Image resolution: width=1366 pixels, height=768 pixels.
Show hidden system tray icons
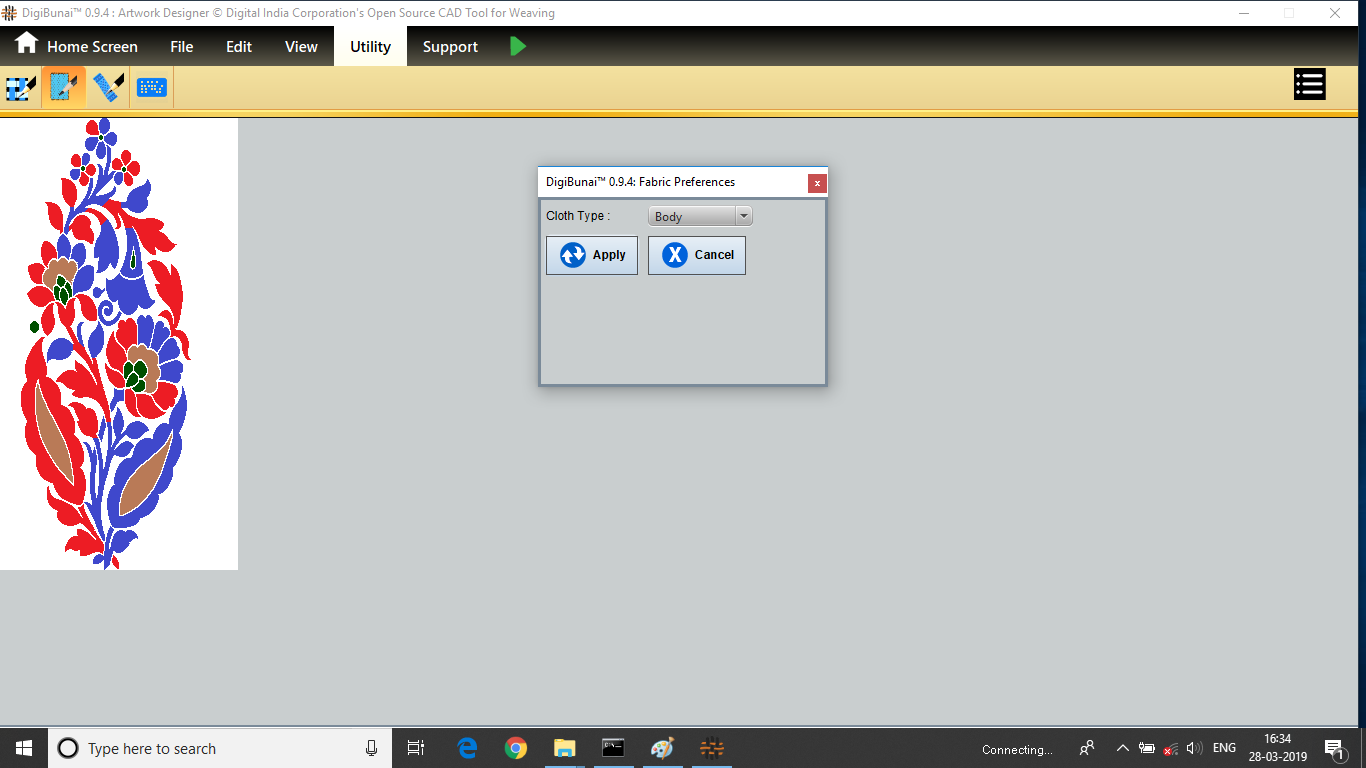click(x=1122, y=748)
